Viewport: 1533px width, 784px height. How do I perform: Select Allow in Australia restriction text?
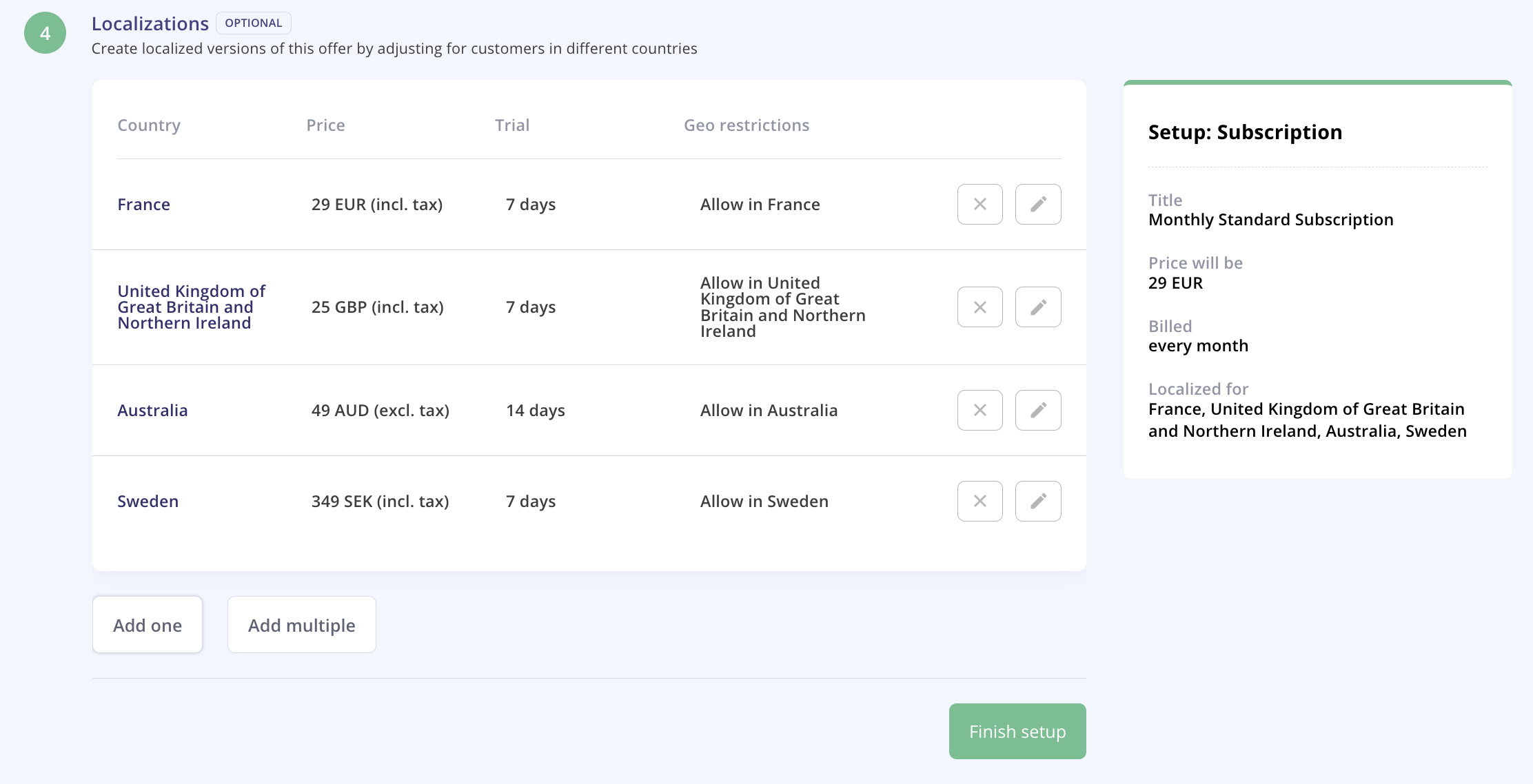tap(769, 411)
